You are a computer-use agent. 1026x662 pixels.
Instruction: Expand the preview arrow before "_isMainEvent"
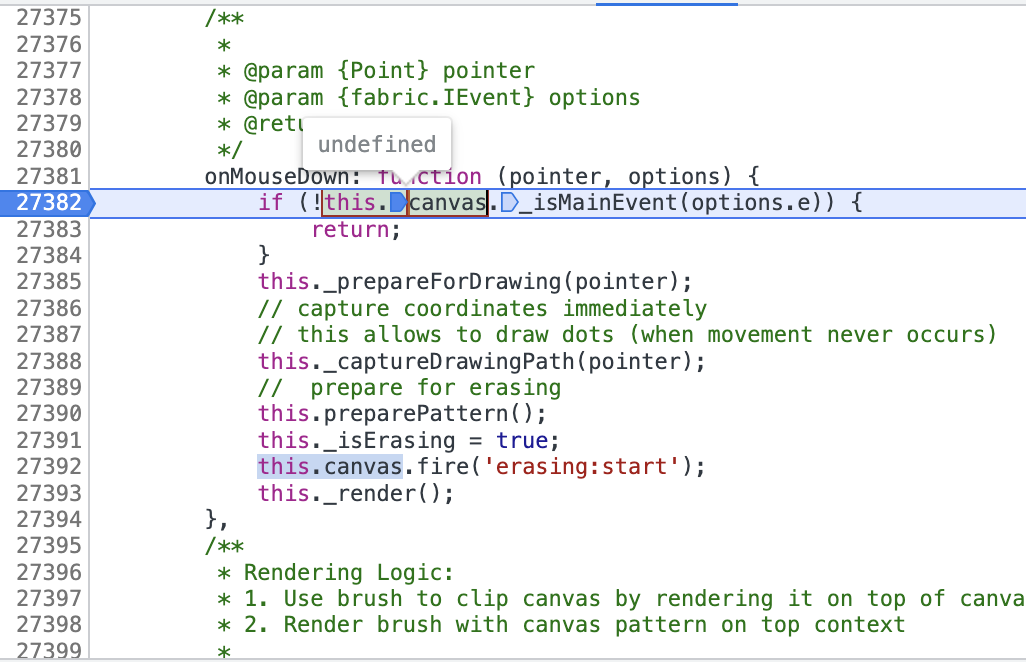click(x=508, y=203)
